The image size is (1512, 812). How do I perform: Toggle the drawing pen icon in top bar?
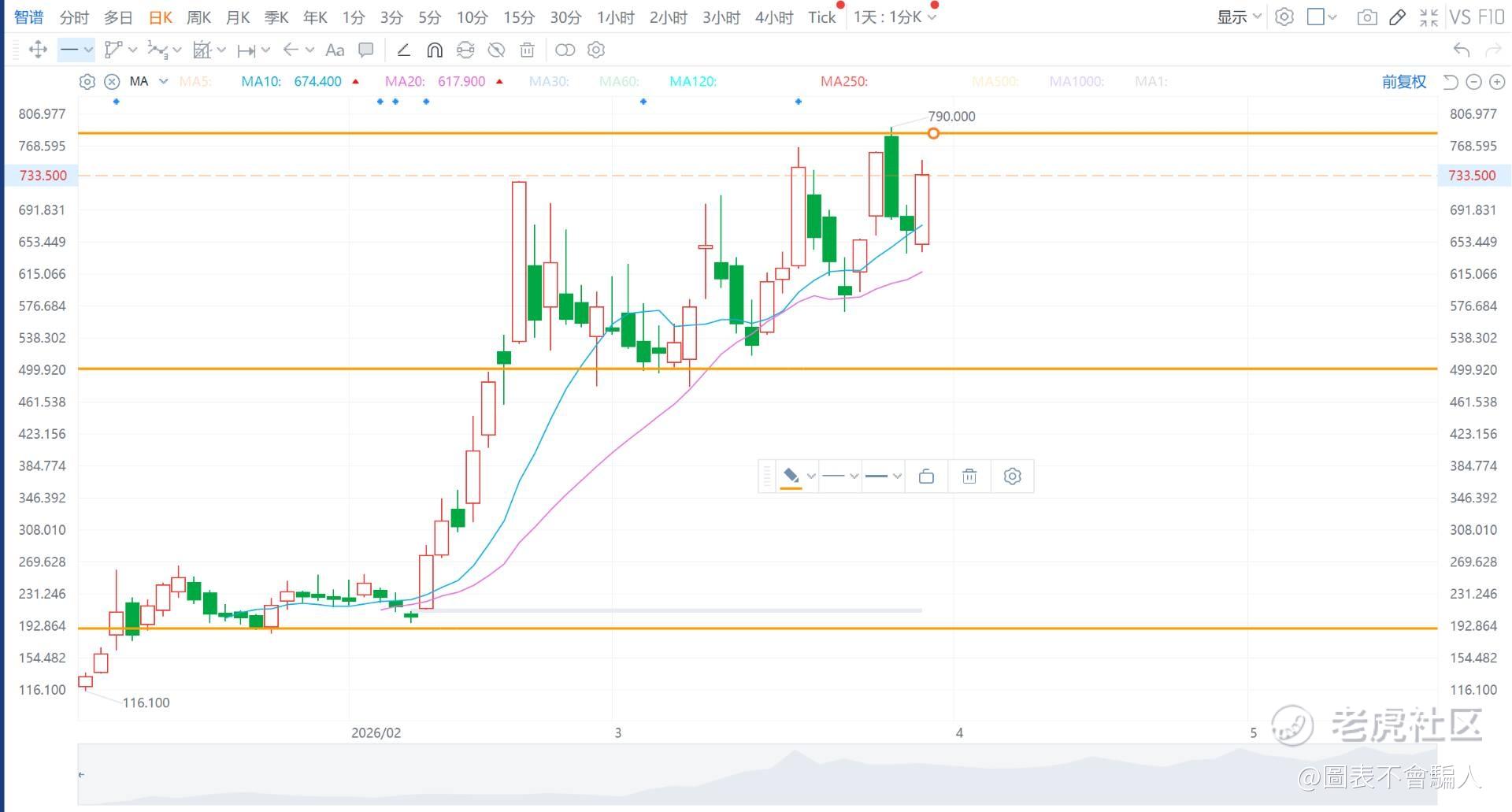coord(1398,17)
